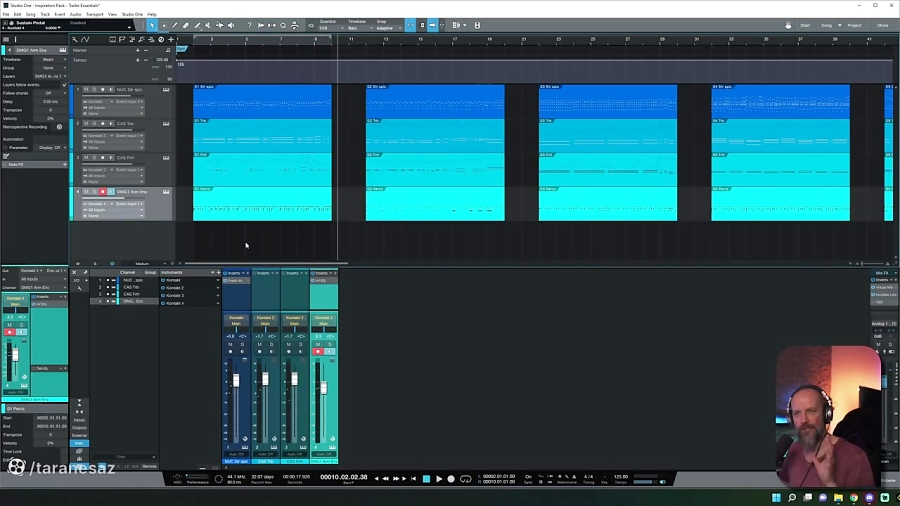This screenshot has width=900, height=506.
Task: Click the Remote button in mixer panel
Action: 149,466
